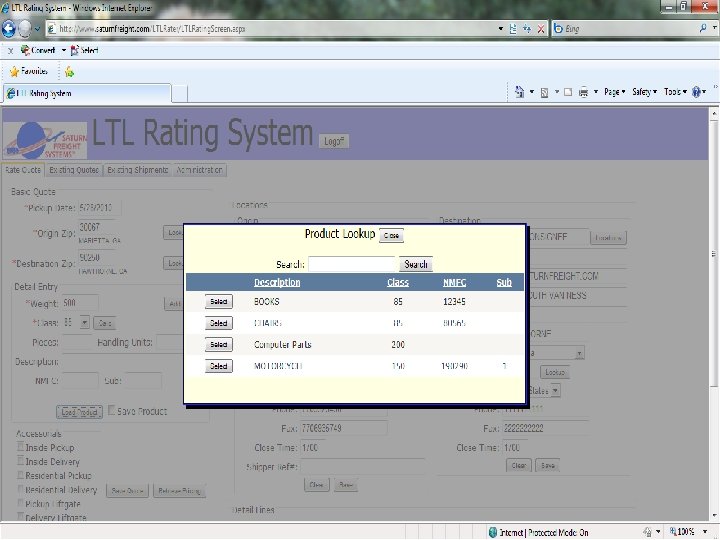The height and width of the screenshot is (540, 720).
Task: Open the Favorites star button
Action: click(28, 71)
